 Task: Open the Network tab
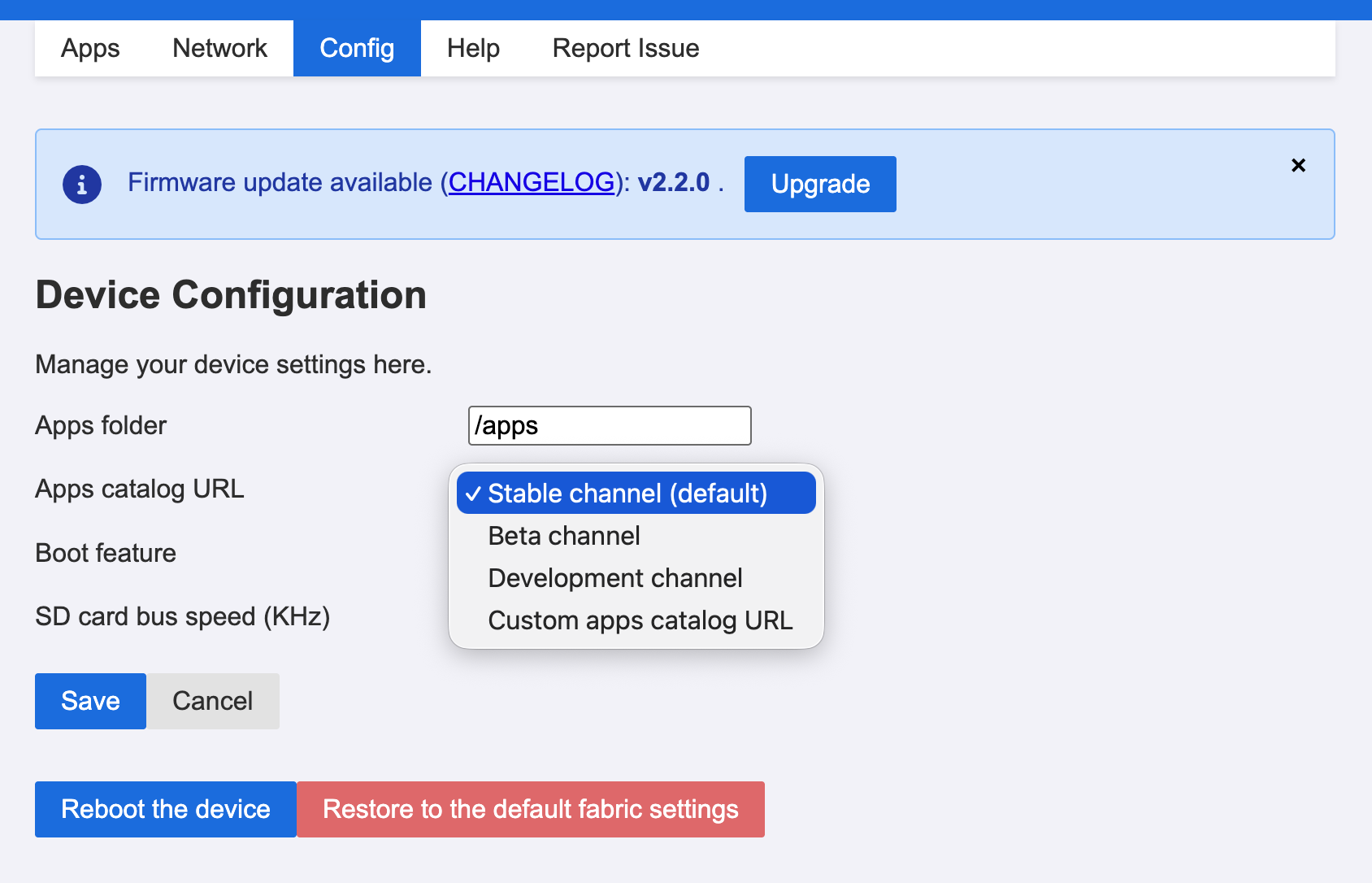219,48
